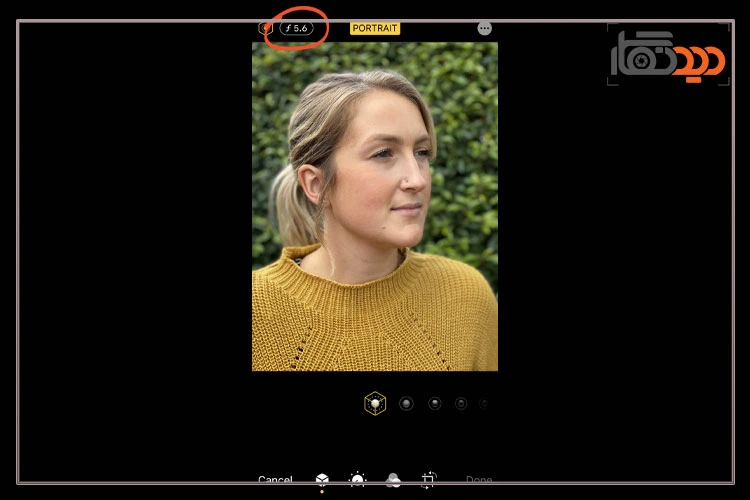The height and width of the screenshot is (500, 750).
Task: Tap the f 5.6 aperture depth control
Action: 296,28
